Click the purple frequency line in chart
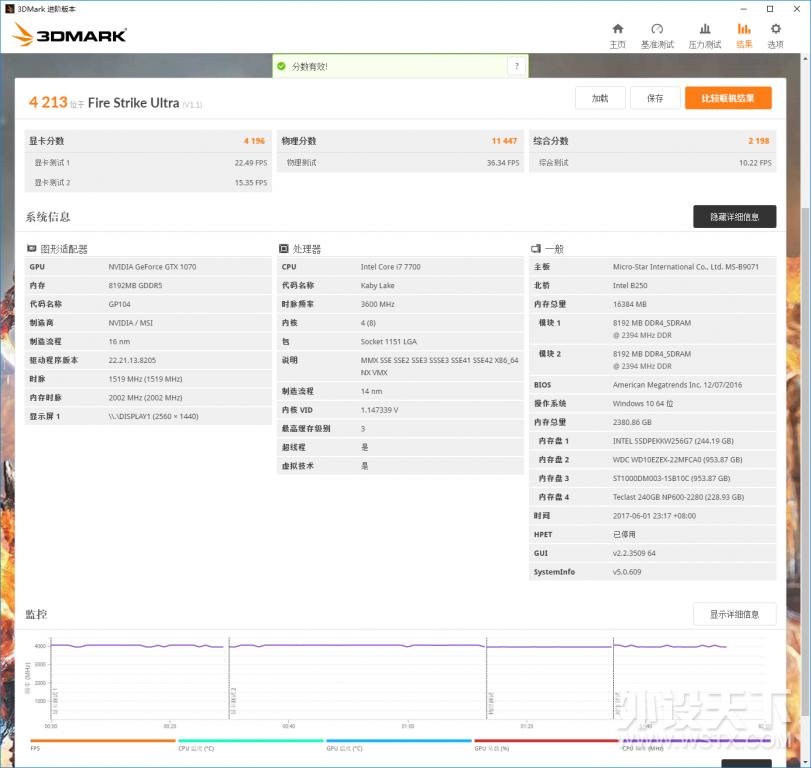Image resolution: width=811 pixels, height=768 pixels. [x=350, y=646]
